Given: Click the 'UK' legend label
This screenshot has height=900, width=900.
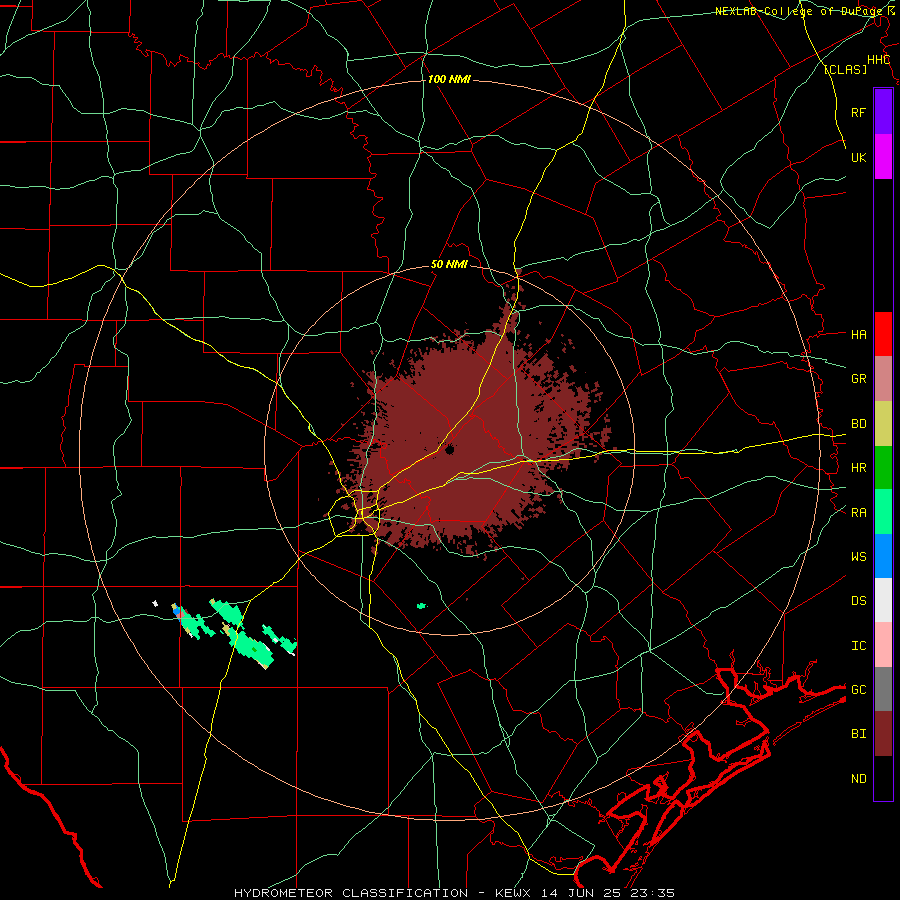Looking at the screenshot, I should pyautogui.click(x=858, y=157).
